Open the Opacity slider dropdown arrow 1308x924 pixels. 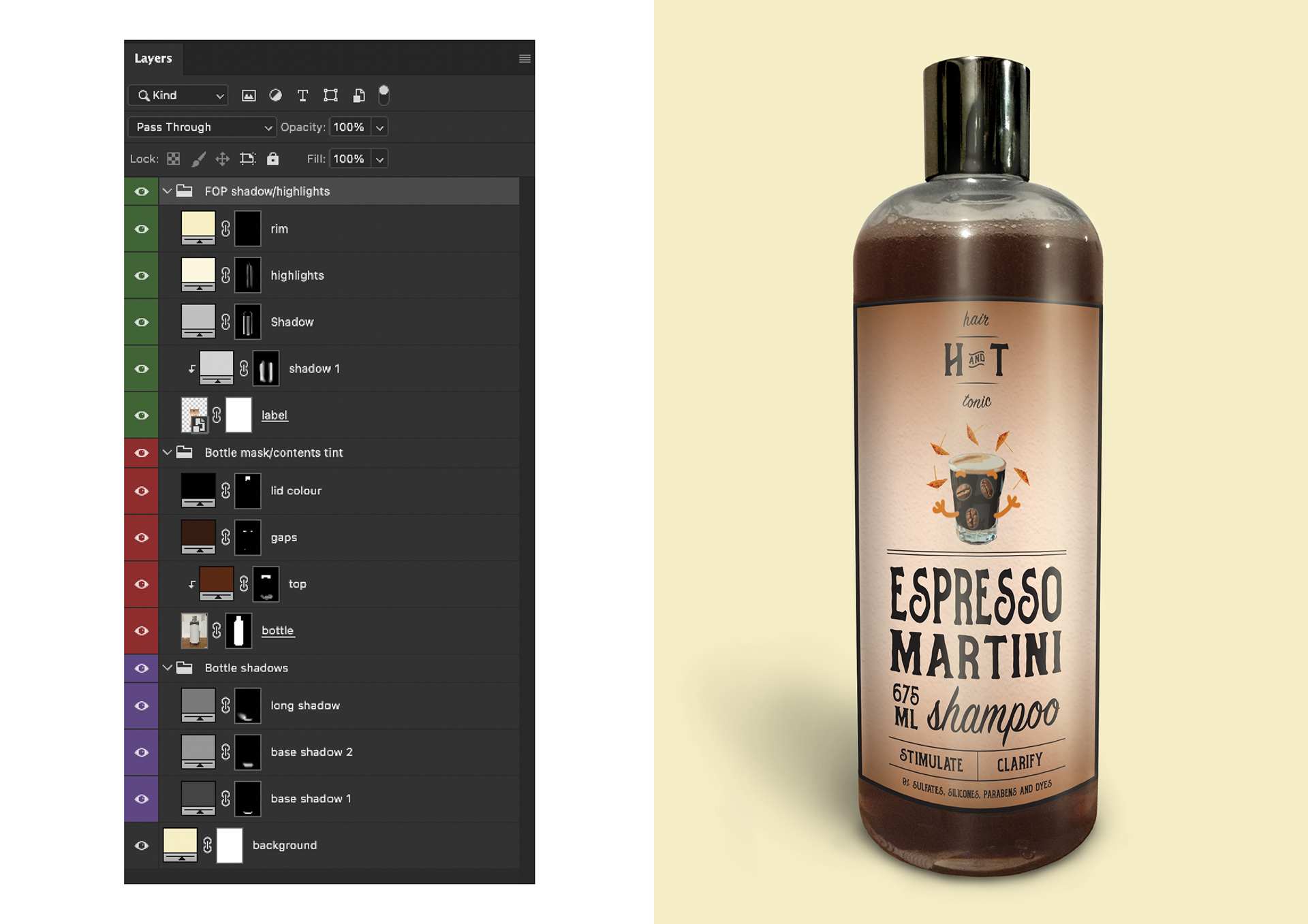(380, 127)
